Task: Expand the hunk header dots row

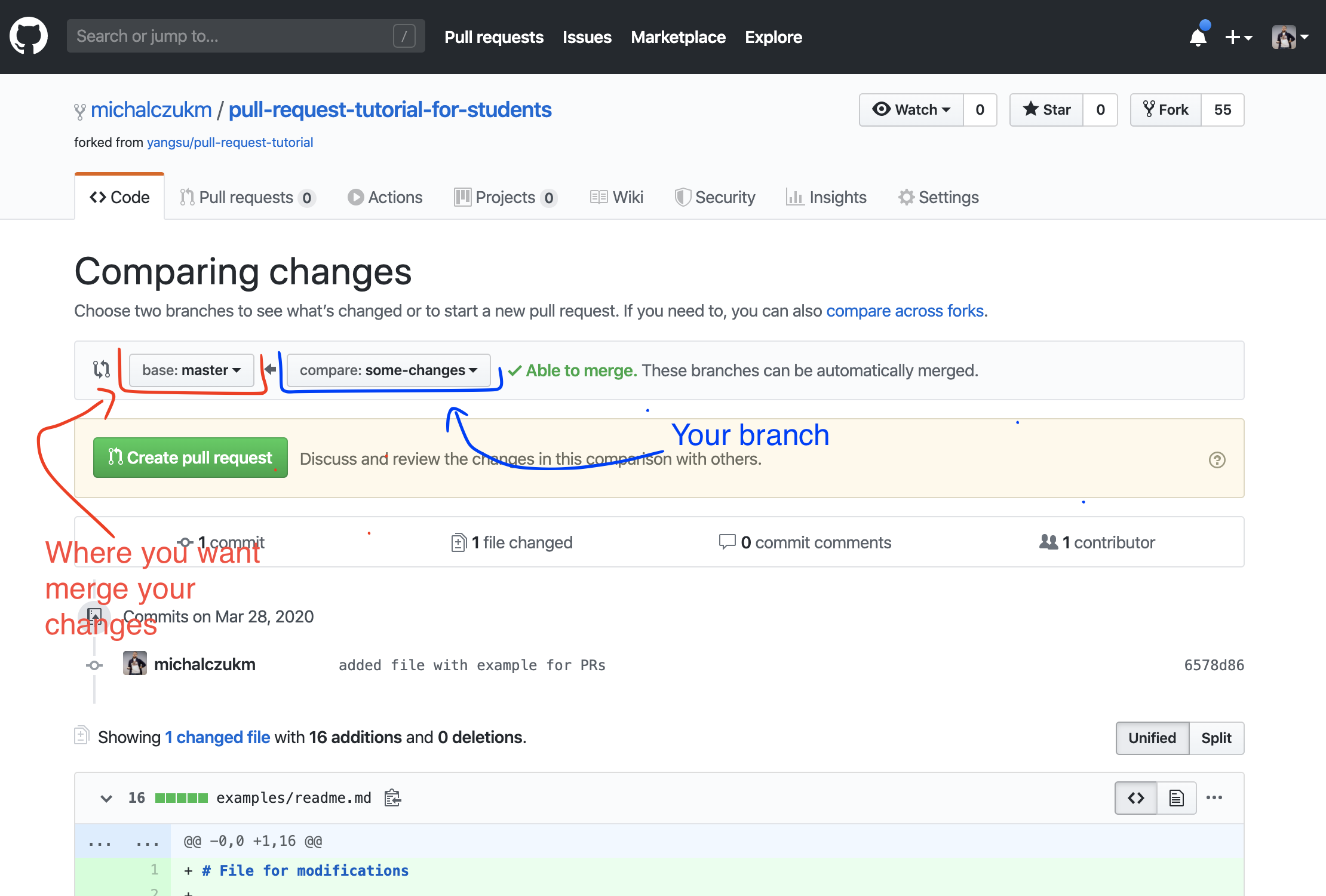Action: click(x=122, y=841)
